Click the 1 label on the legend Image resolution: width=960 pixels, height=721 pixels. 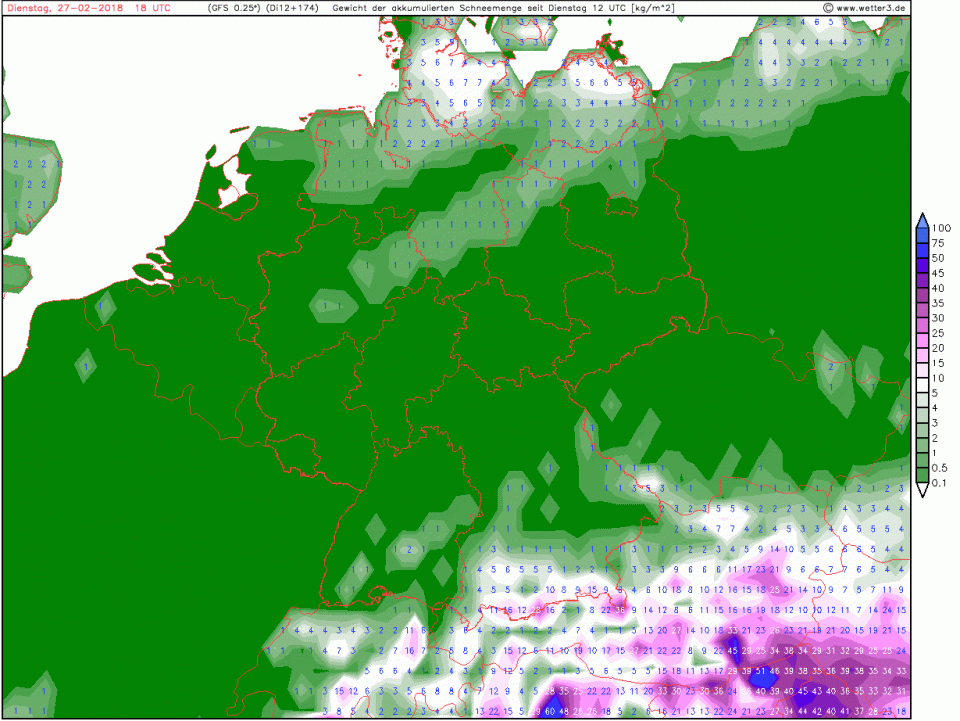click(936, 454)
